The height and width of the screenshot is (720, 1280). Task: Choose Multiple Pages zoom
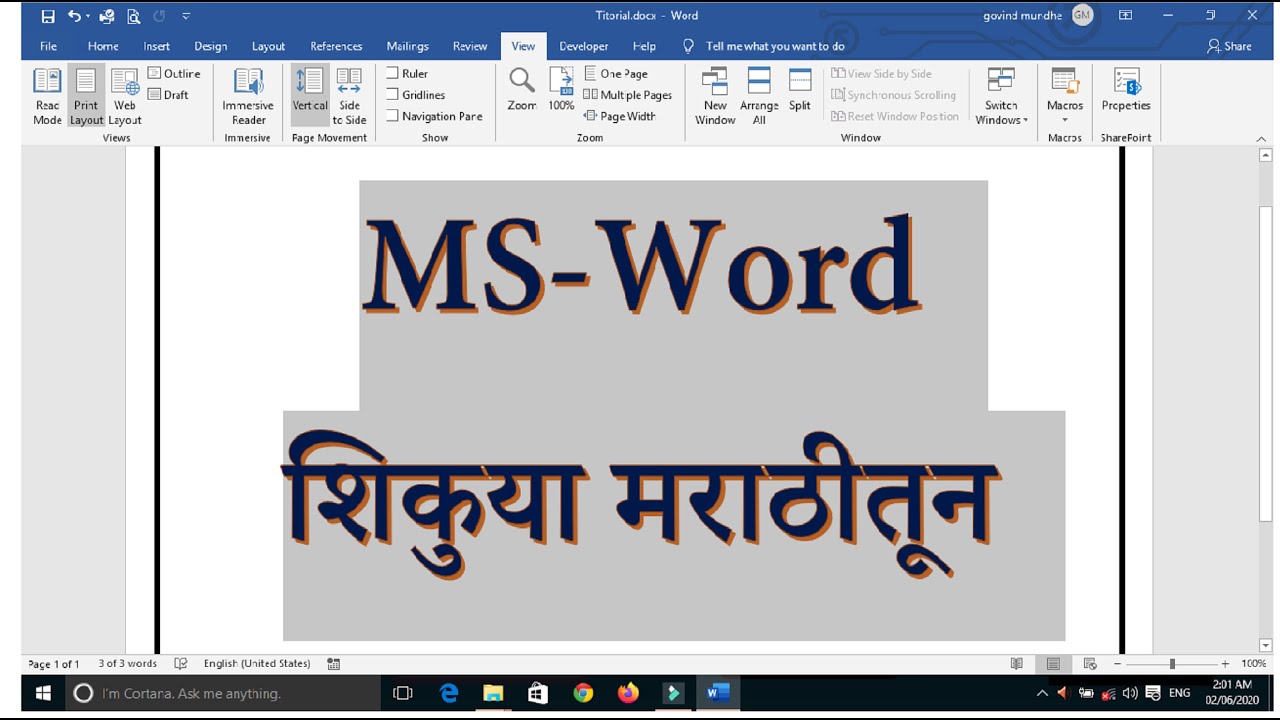click(x=628, y=95)
